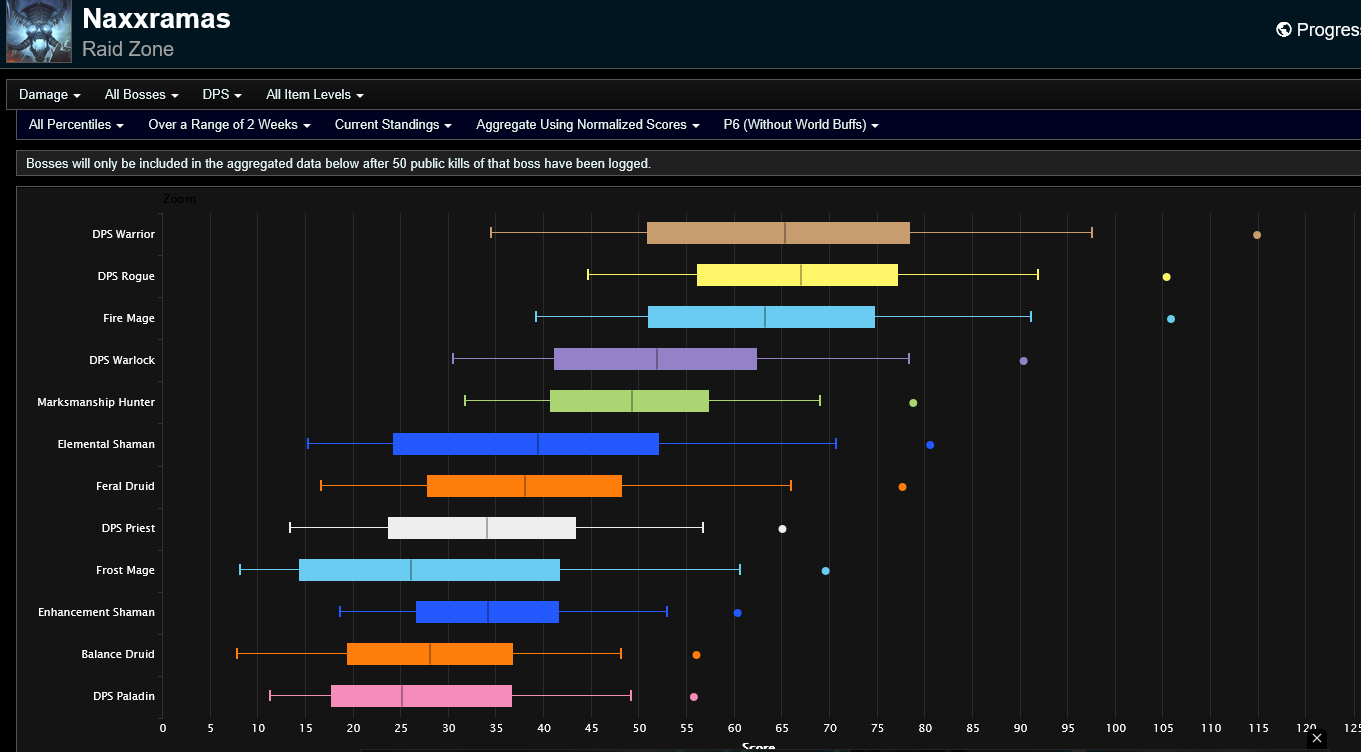The image size is (1361, 752).
Task: Click the Naxxramas raid zone portrait icon
Action: coord(39,32)
